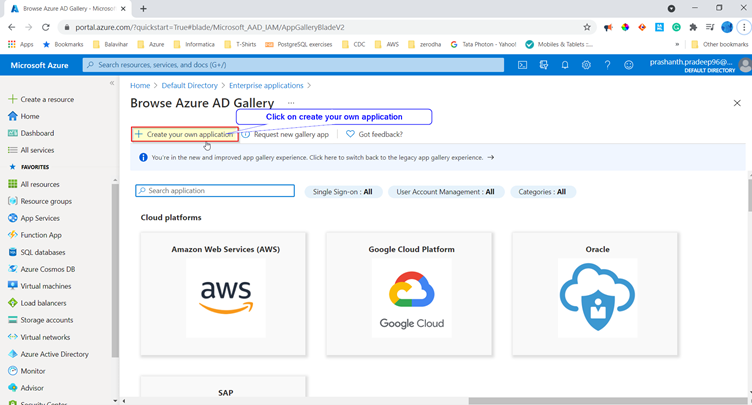Open the help question mark
752x405 pixels.
pos(607,65)
